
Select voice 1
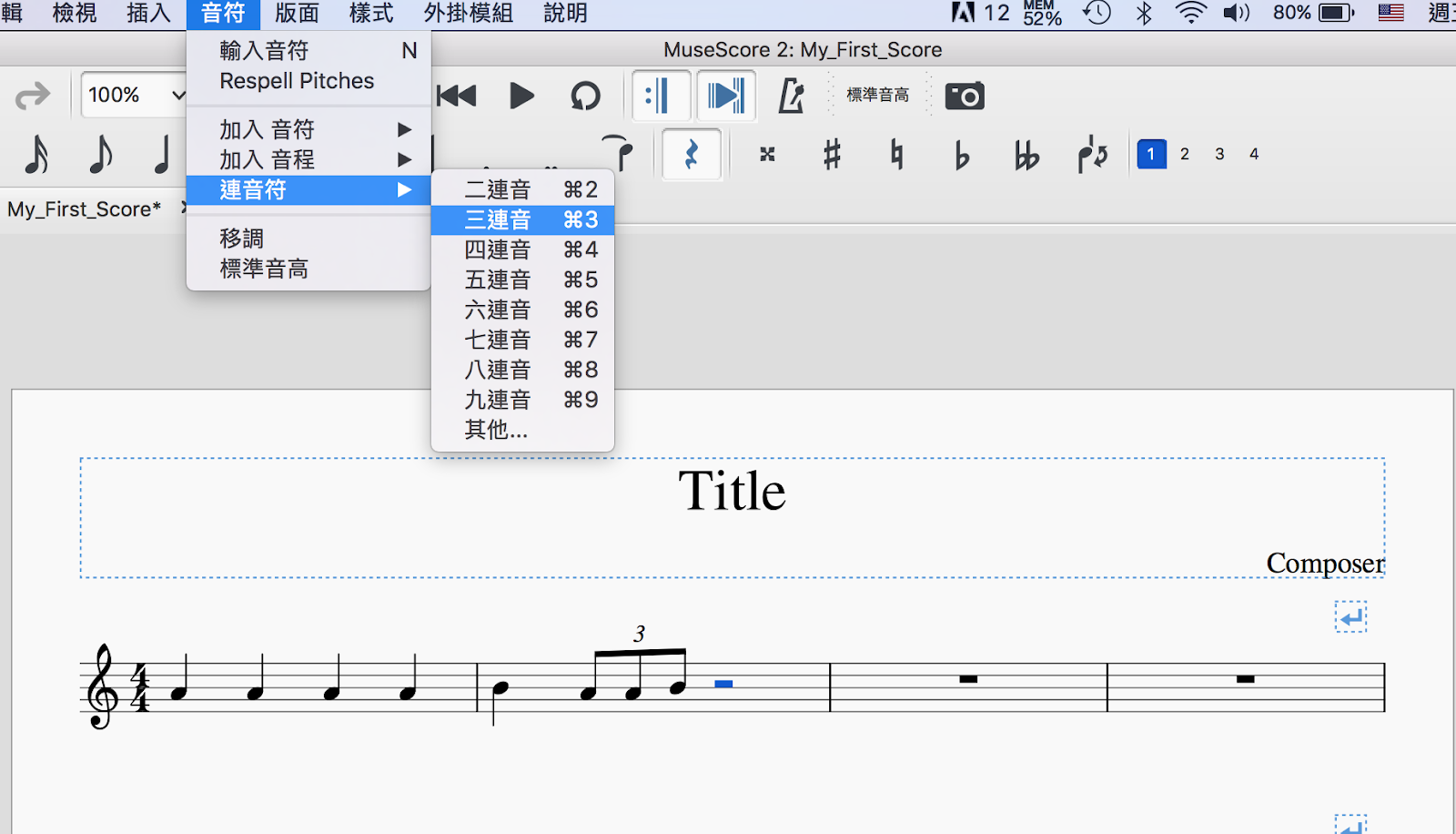pyautogui.click(x=1151, y=154)
